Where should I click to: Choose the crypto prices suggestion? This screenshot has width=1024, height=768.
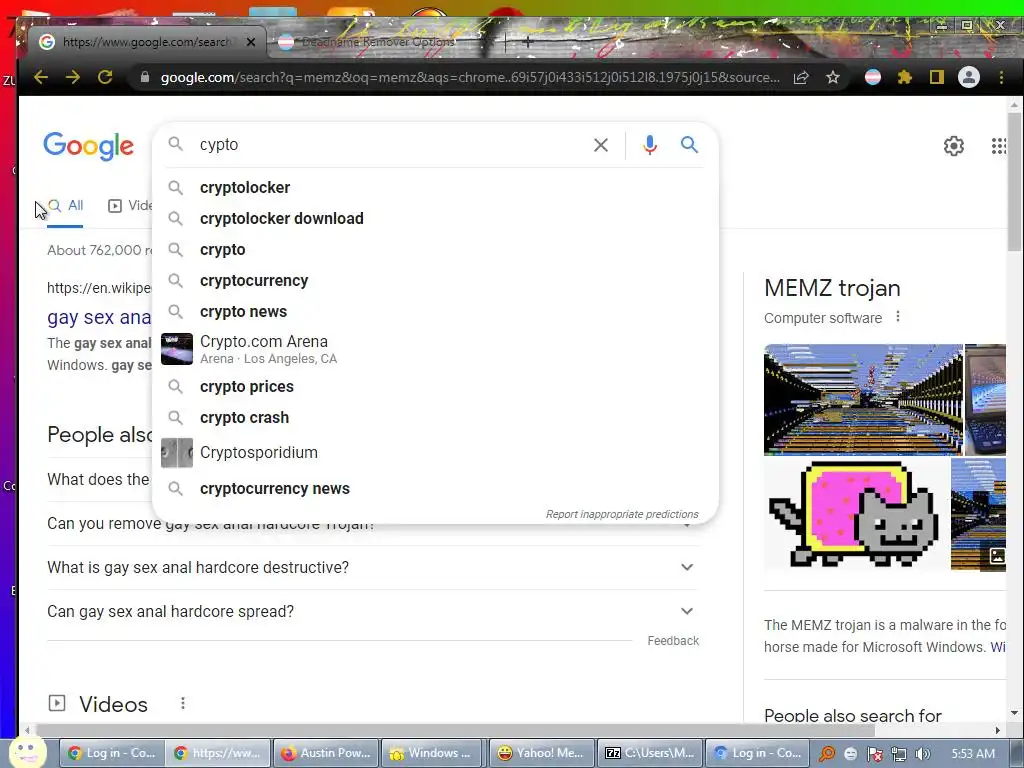click(435, 387)
